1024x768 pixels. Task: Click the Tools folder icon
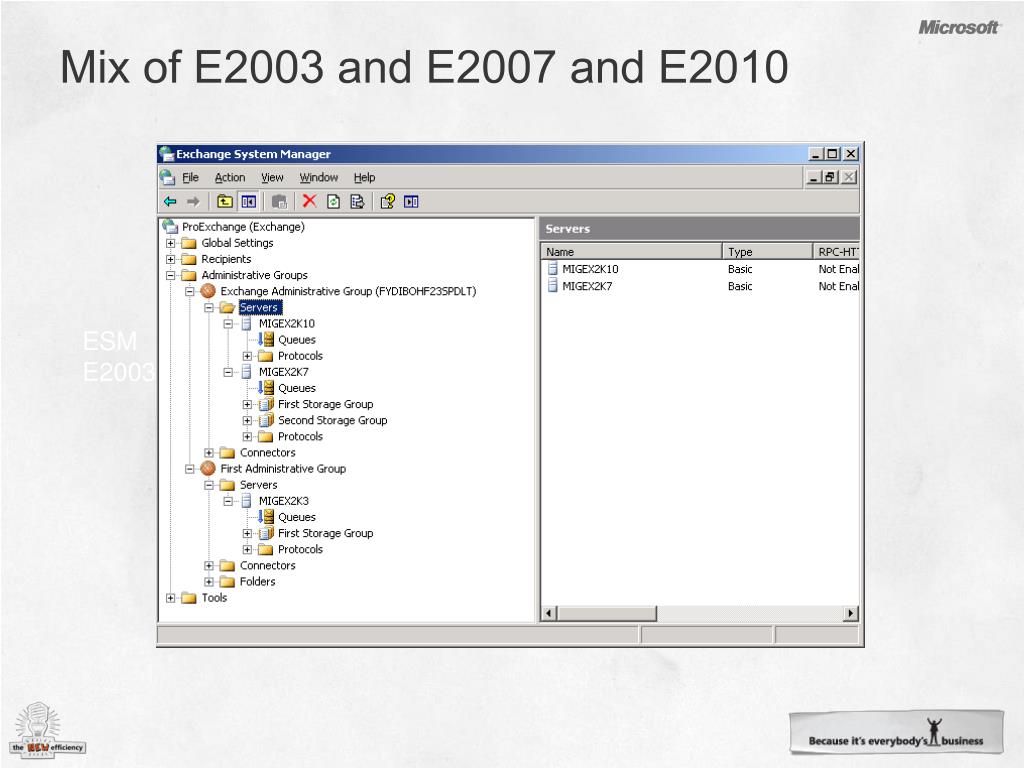[189, 598]
